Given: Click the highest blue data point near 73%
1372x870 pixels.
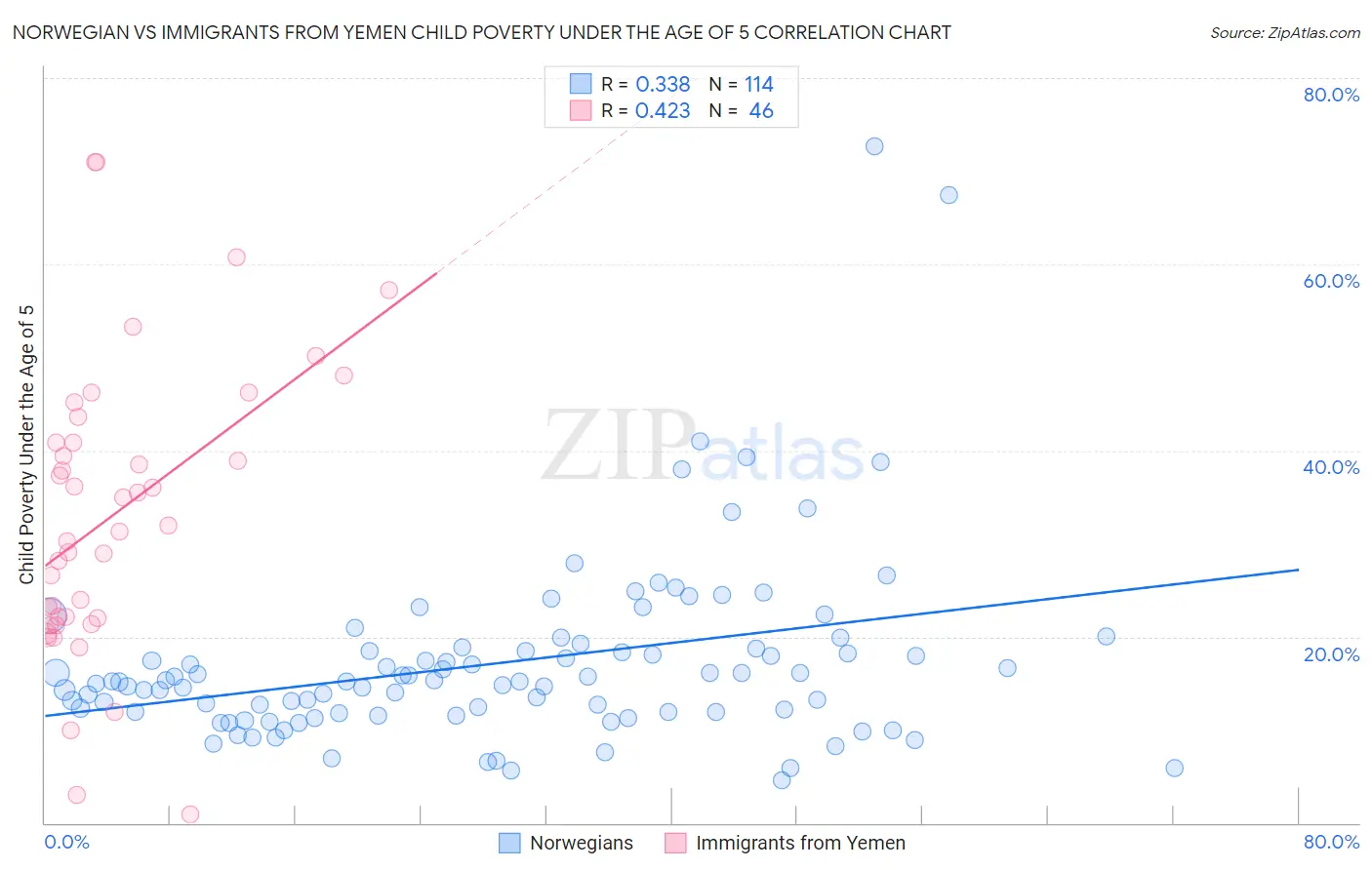Looking at the screenshot, I should (x=874, y=146).
